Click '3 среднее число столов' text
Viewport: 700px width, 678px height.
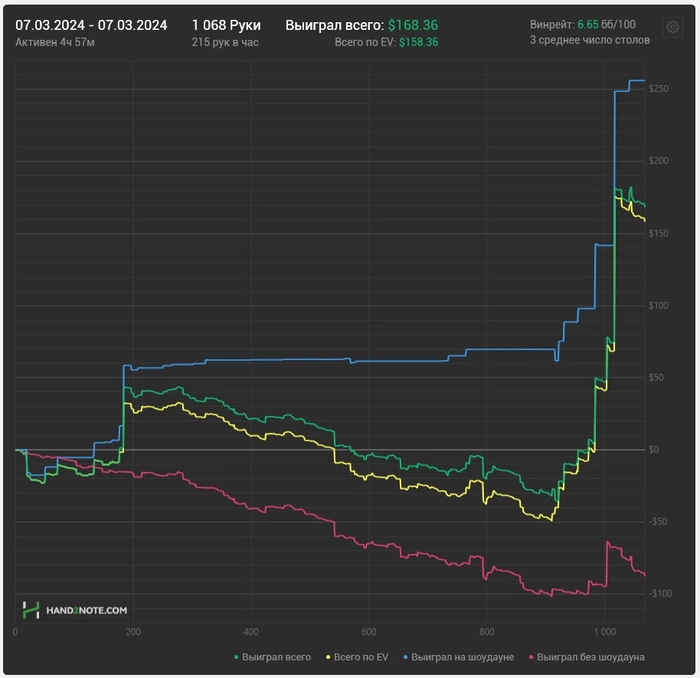click(x=590, y=40)
